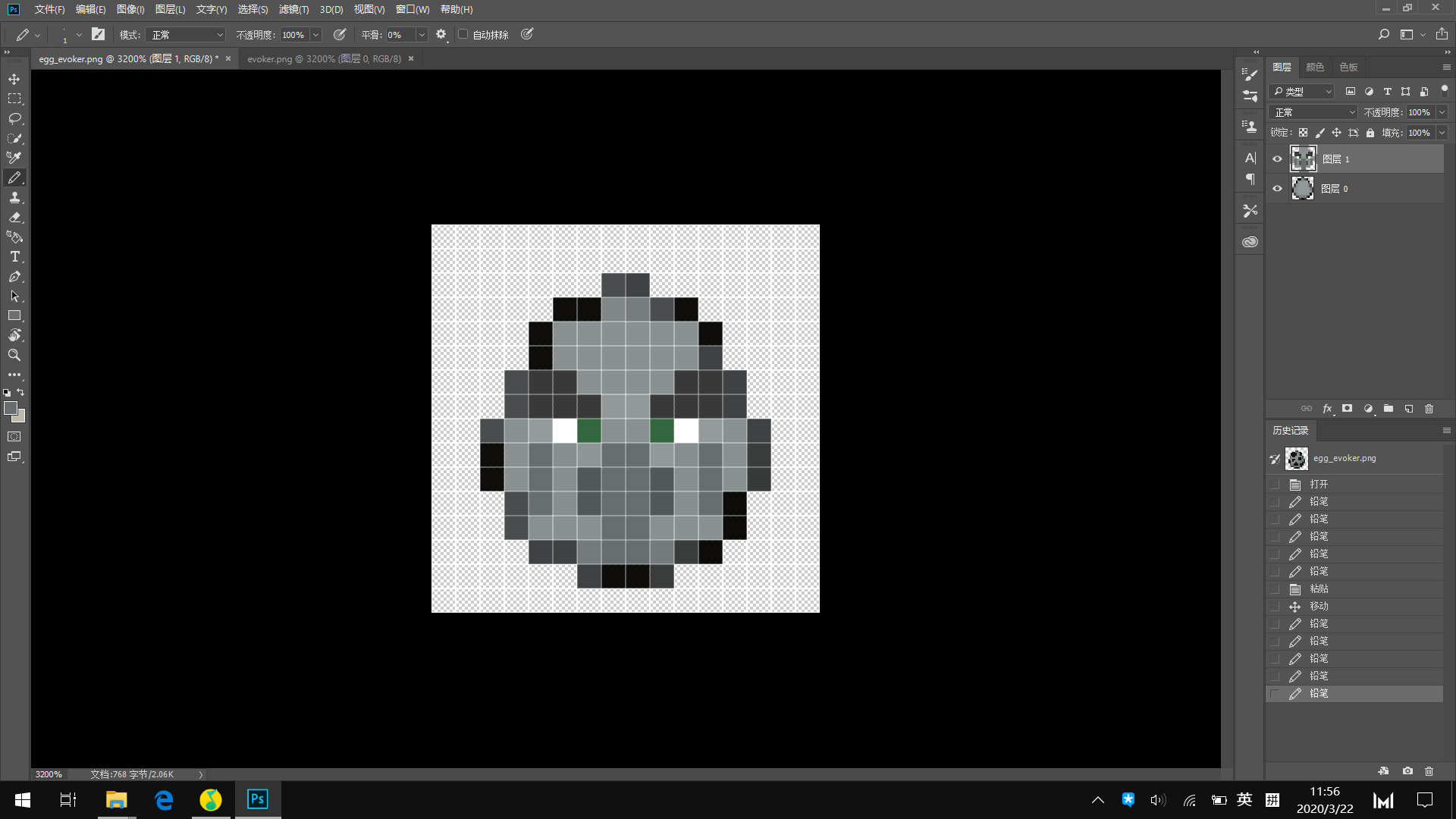1456x819 pixels.
Task: Switch to the 颜色 panel tab
Action: [x=1315, y=67]
